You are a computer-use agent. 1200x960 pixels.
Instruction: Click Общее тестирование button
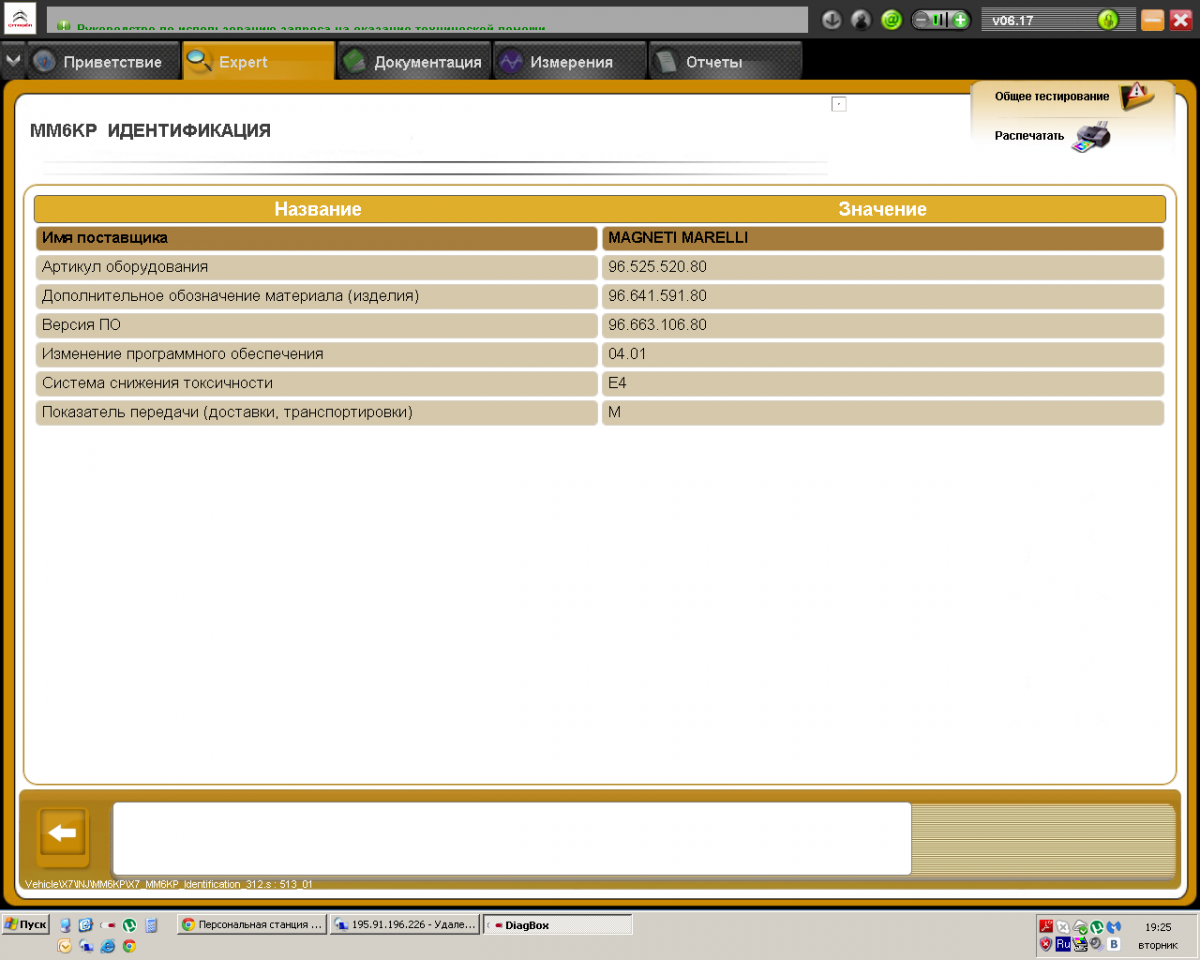point(1052,96)
